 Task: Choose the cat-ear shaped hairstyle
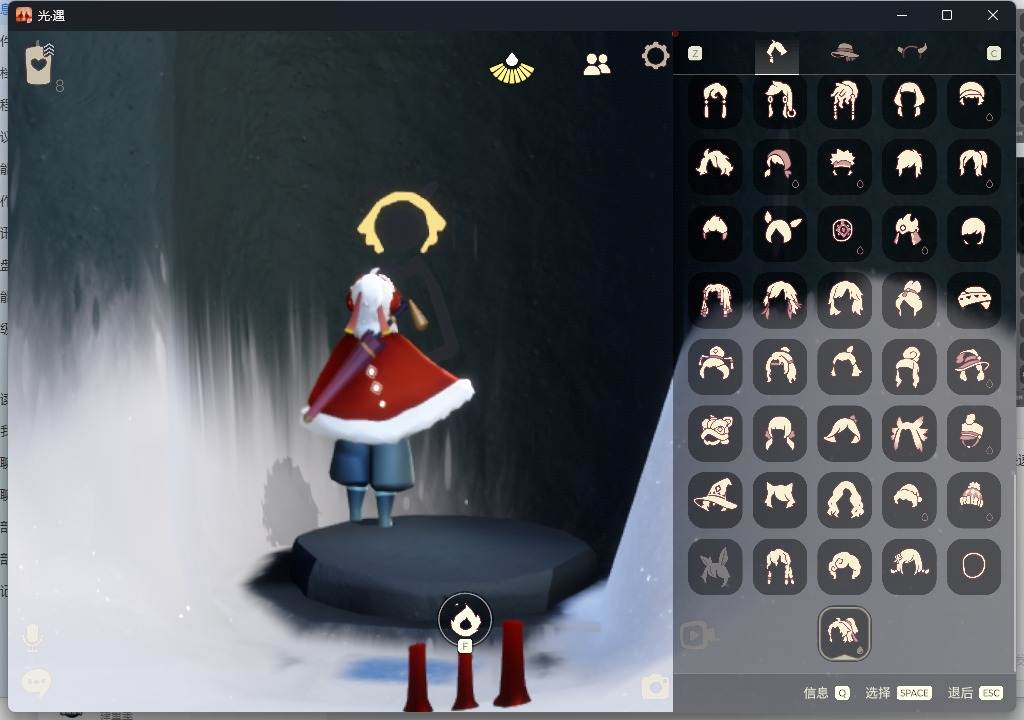click(x=780, y=500)
